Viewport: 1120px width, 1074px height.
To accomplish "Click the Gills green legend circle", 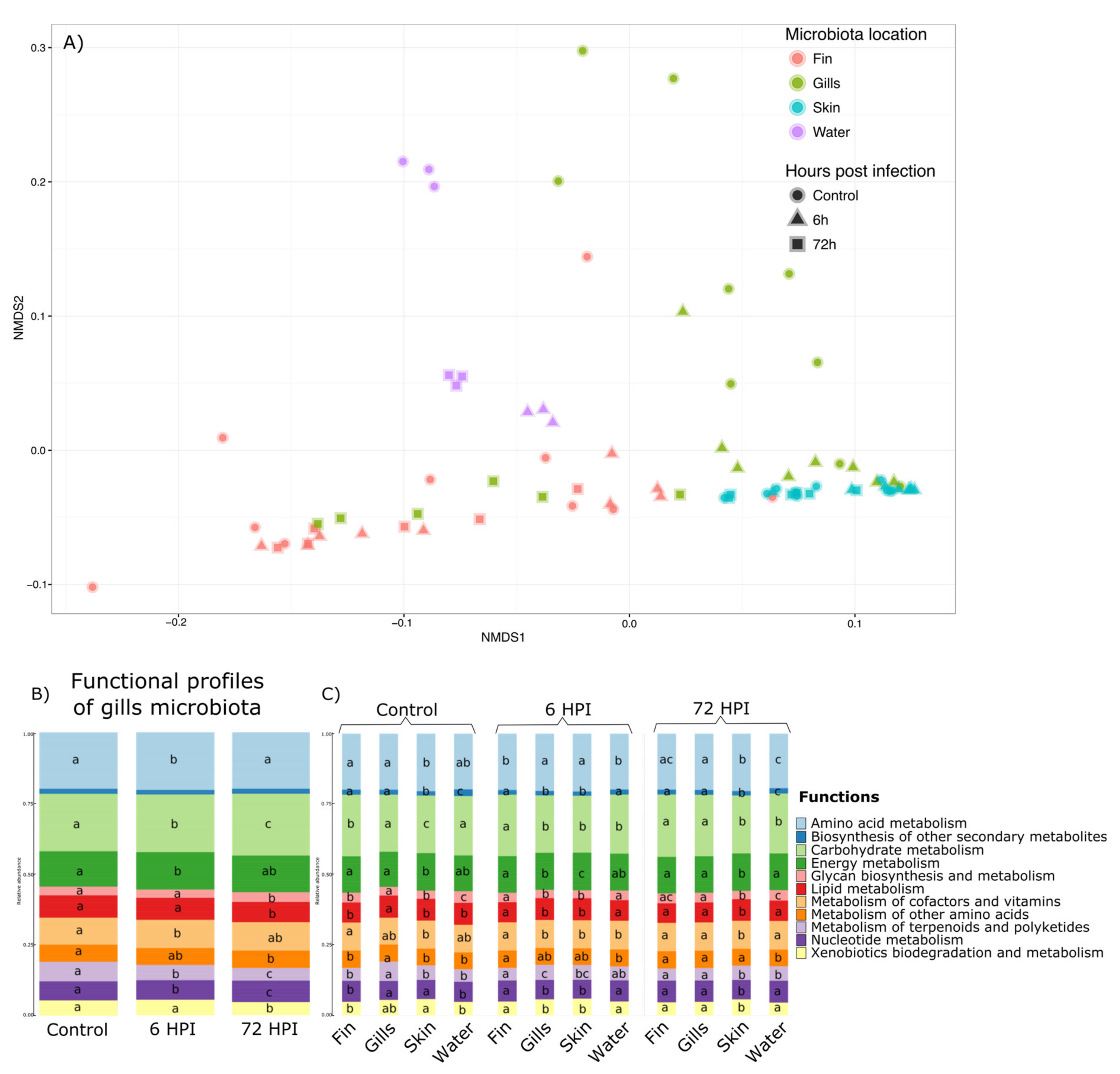I will pyautogui.click(x=797, y=83).
